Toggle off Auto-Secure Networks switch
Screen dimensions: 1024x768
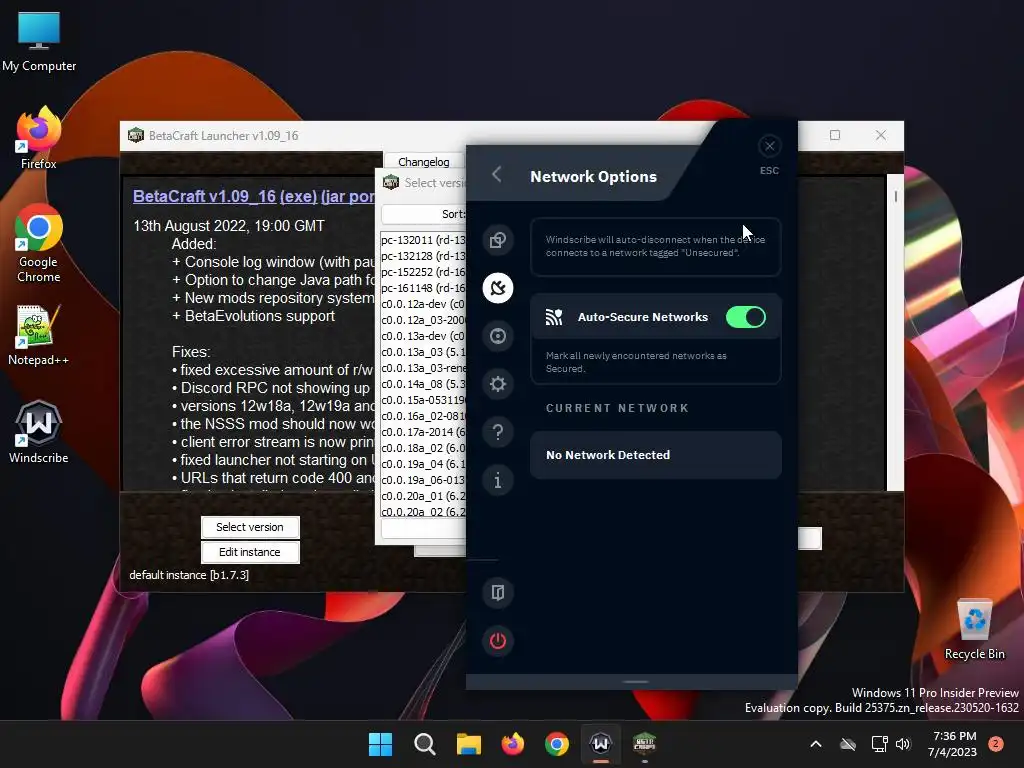pos(746,317)
